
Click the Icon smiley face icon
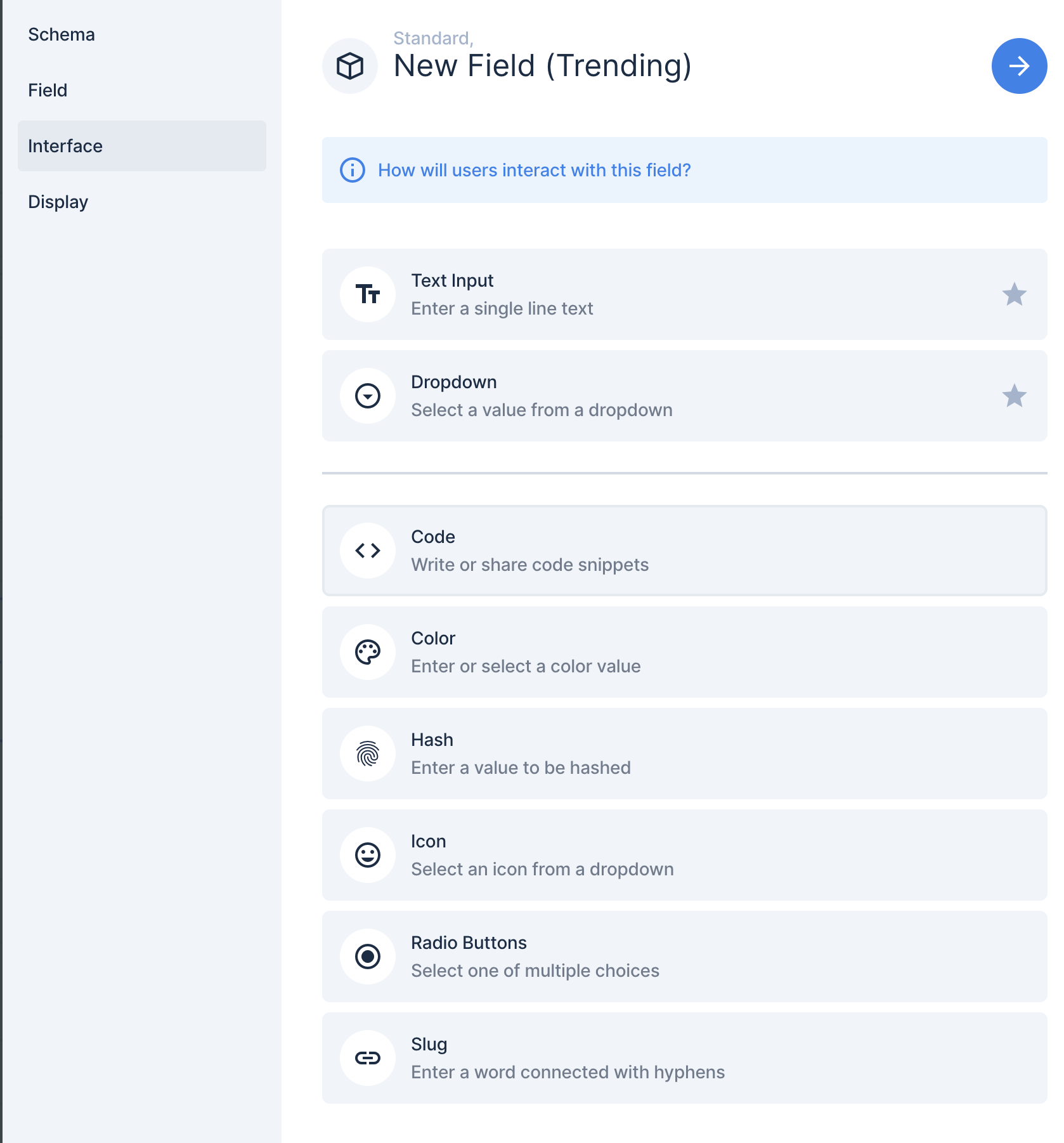[368, 854]
